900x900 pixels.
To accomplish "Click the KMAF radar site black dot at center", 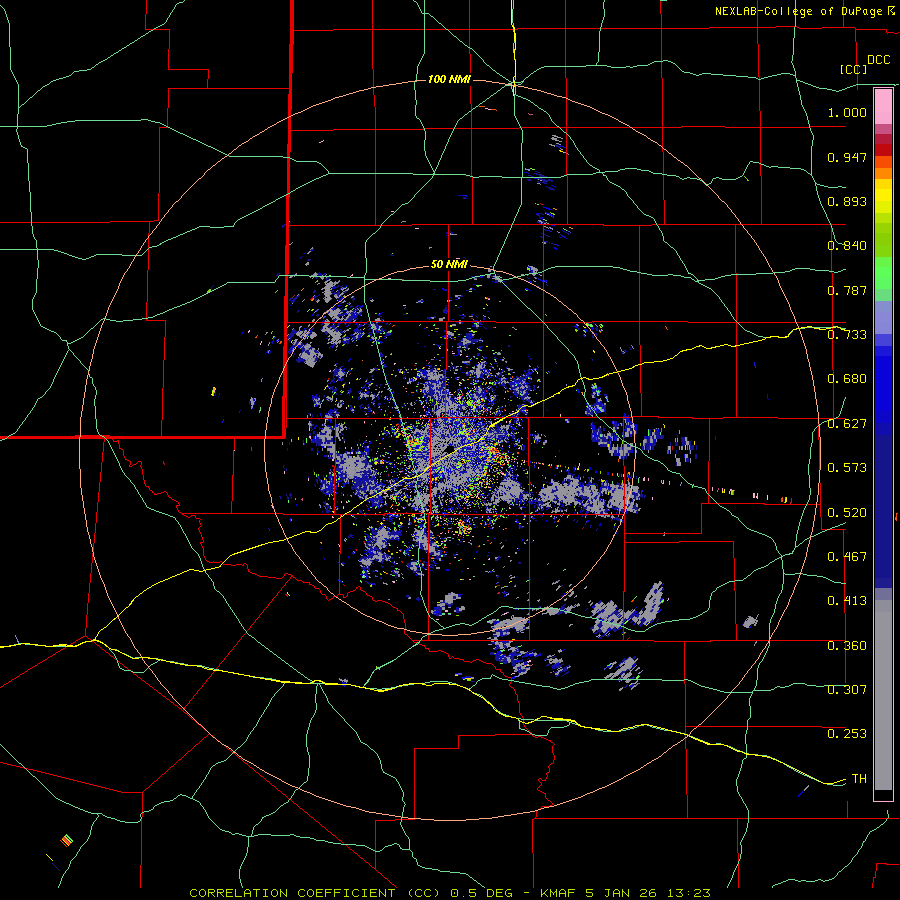I will (x=449, y=449).
